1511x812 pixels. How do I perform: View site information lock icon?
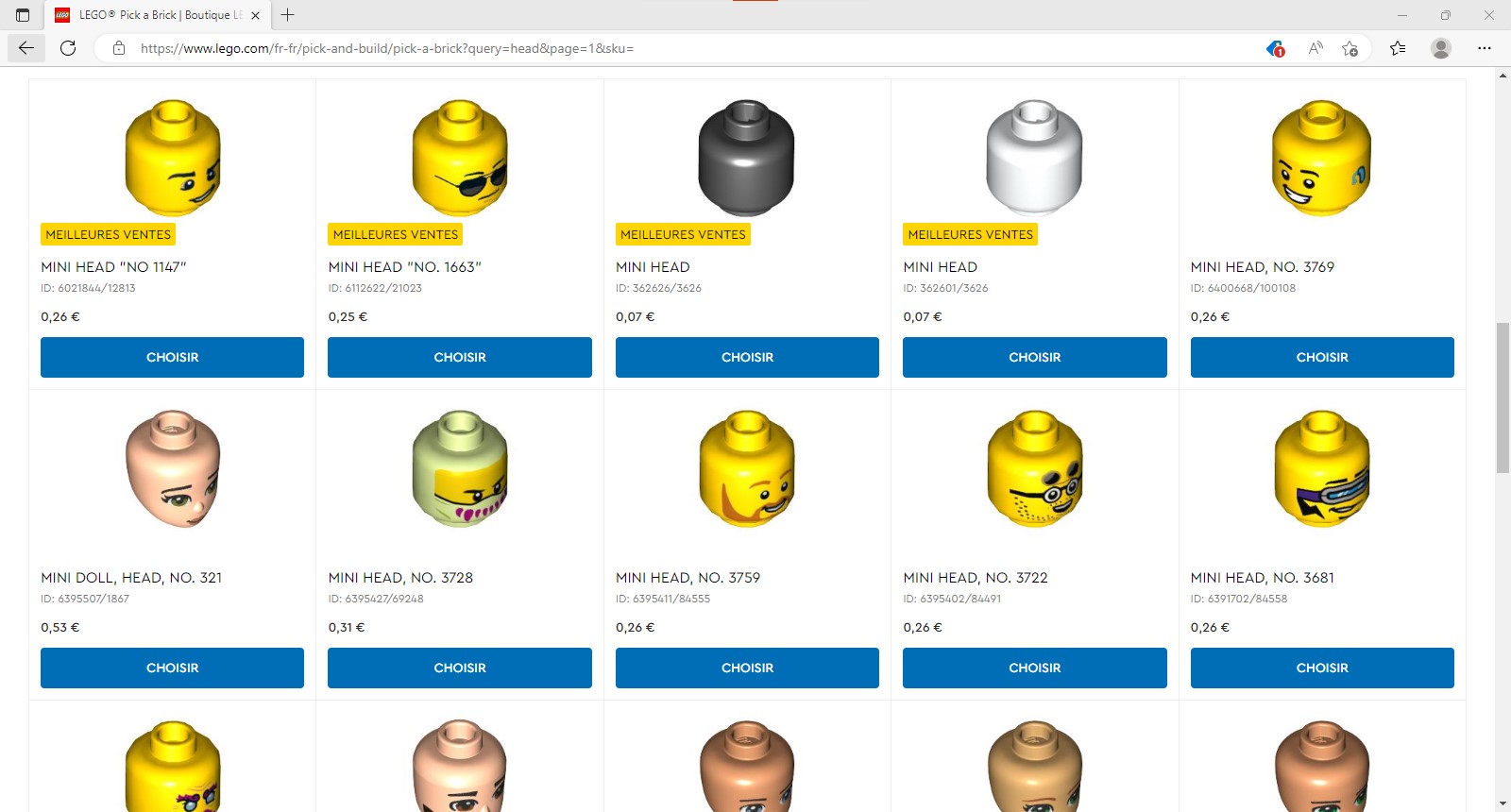[x=119, y=48]
